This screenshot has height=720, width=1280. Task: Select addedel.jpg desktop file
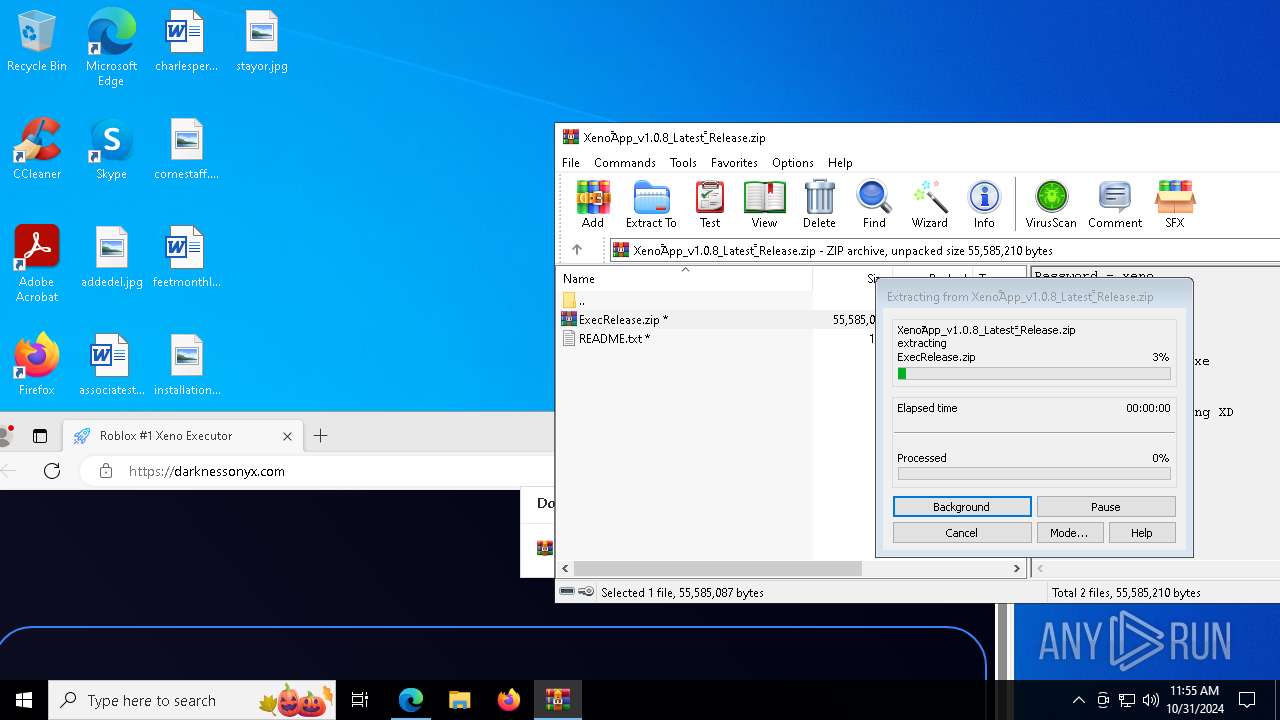(x=112, y=258)
